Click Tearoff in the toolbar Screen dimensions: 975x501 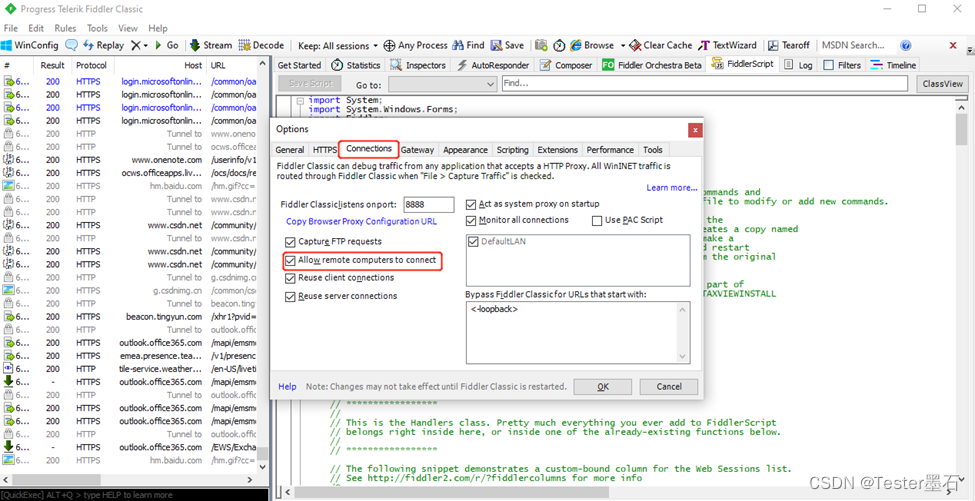click(x=789, y=45)
